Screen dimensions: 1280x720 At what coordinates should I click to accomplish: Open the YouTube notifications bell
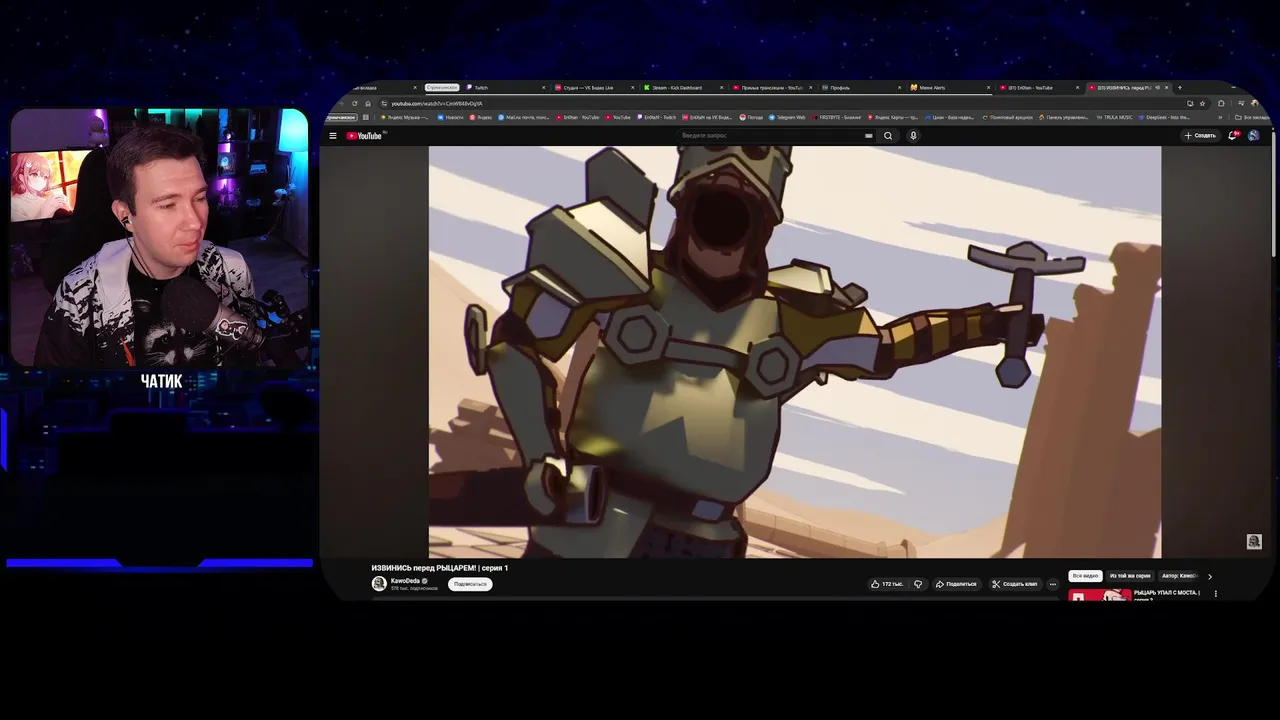[1233, 135]
